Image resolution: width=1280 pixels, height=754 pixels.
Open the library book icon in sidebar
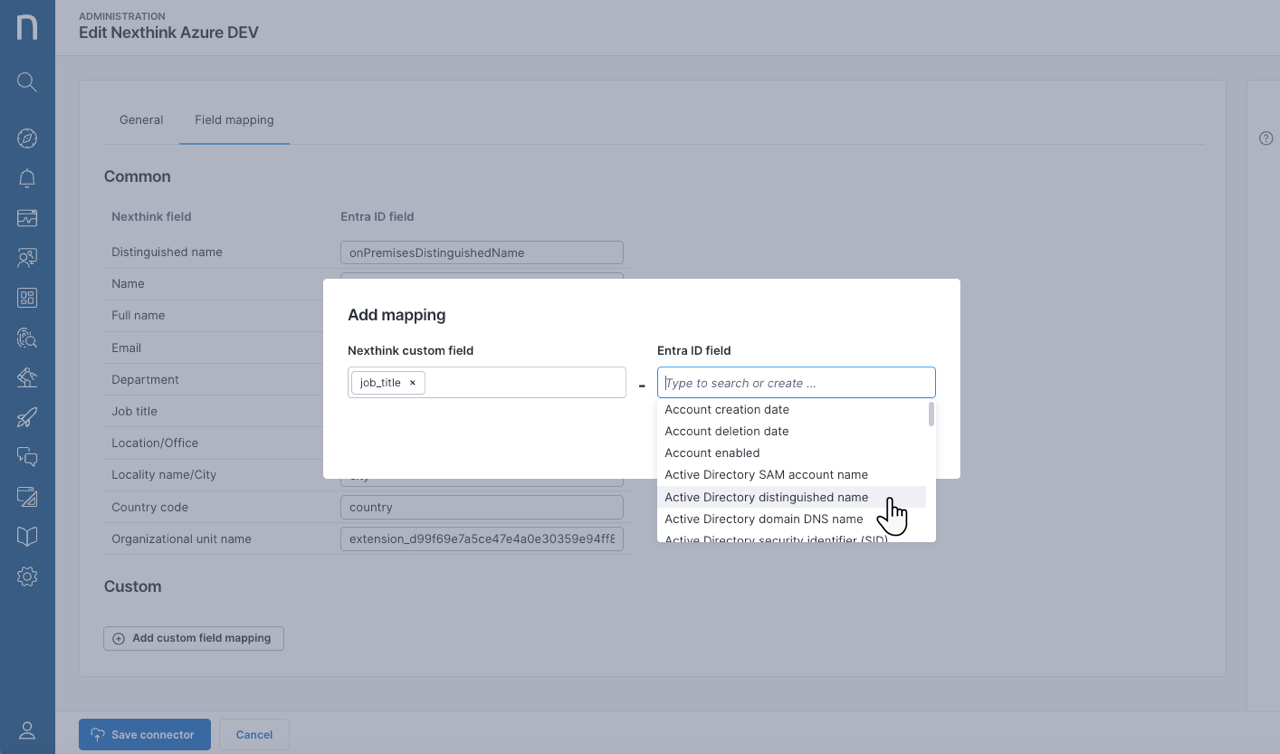[x=27, y=536]
